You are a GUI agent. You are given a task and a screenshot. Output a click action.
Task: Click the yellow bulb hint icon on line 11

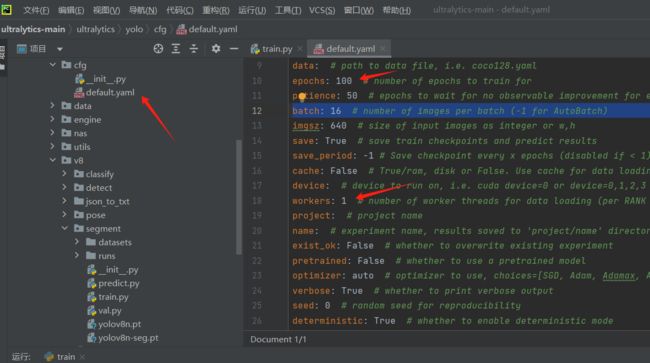[x=302, y=97]
